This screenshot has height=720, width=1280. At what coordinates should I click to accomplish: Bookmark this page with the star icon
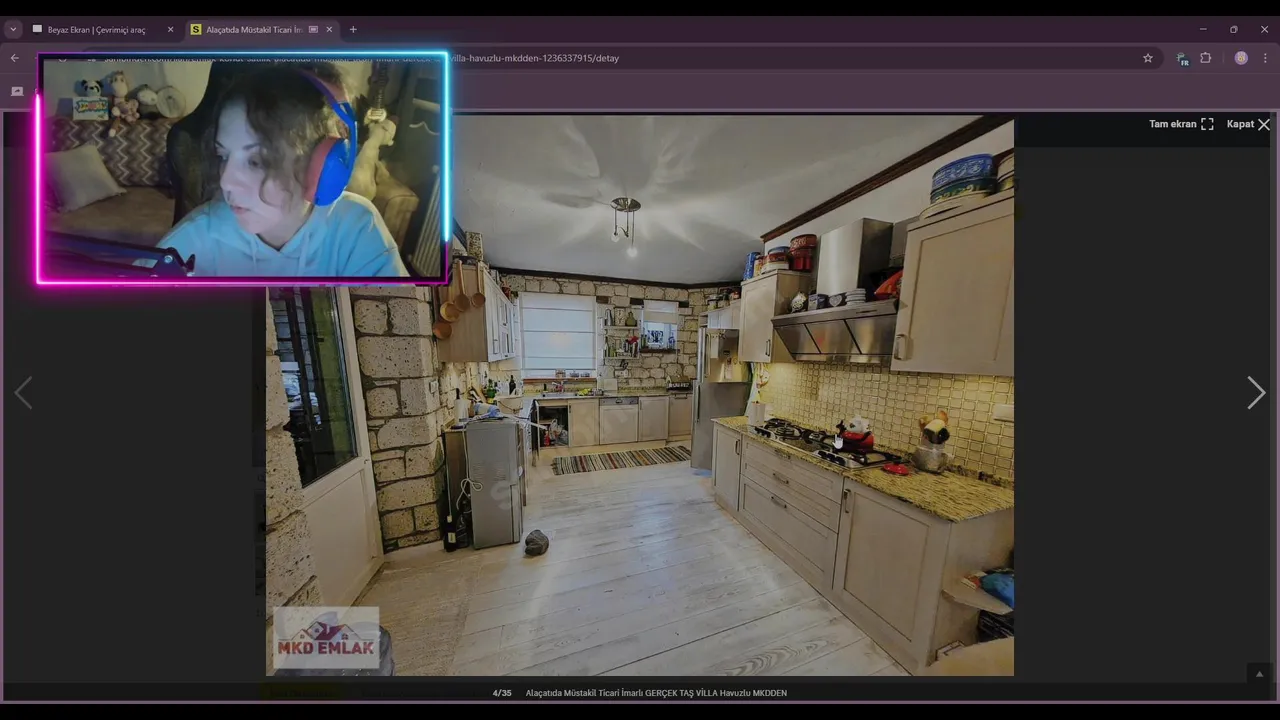pos(1148,58)
